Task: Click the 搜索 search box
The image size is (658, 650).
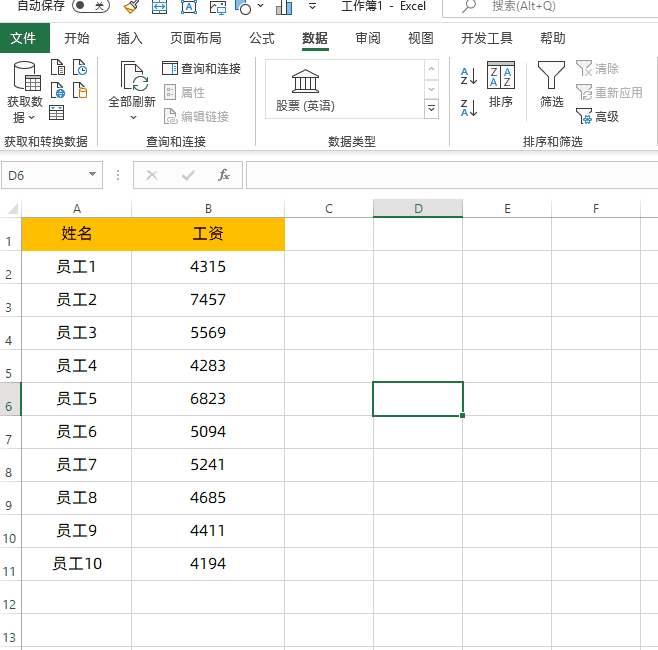Action: point(550,7)
